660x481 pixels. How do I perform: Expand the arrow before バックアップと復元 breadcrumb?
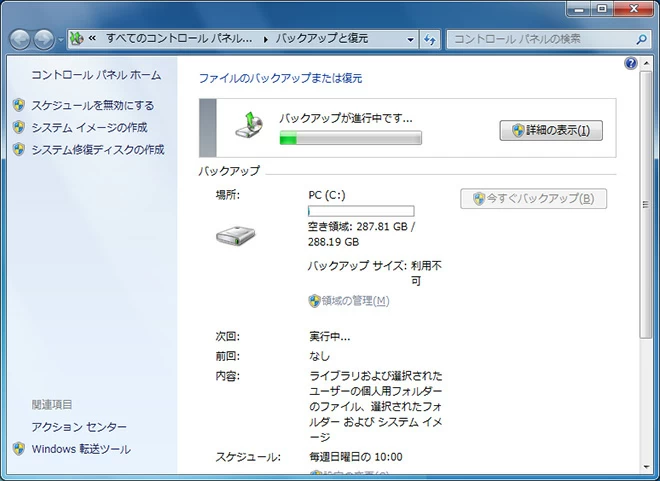[265, 39]
